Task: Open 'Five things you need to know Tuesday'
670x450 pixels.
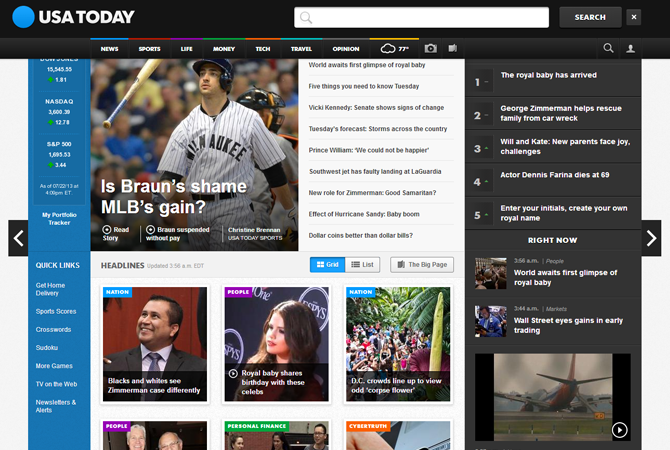Action: 364,86
